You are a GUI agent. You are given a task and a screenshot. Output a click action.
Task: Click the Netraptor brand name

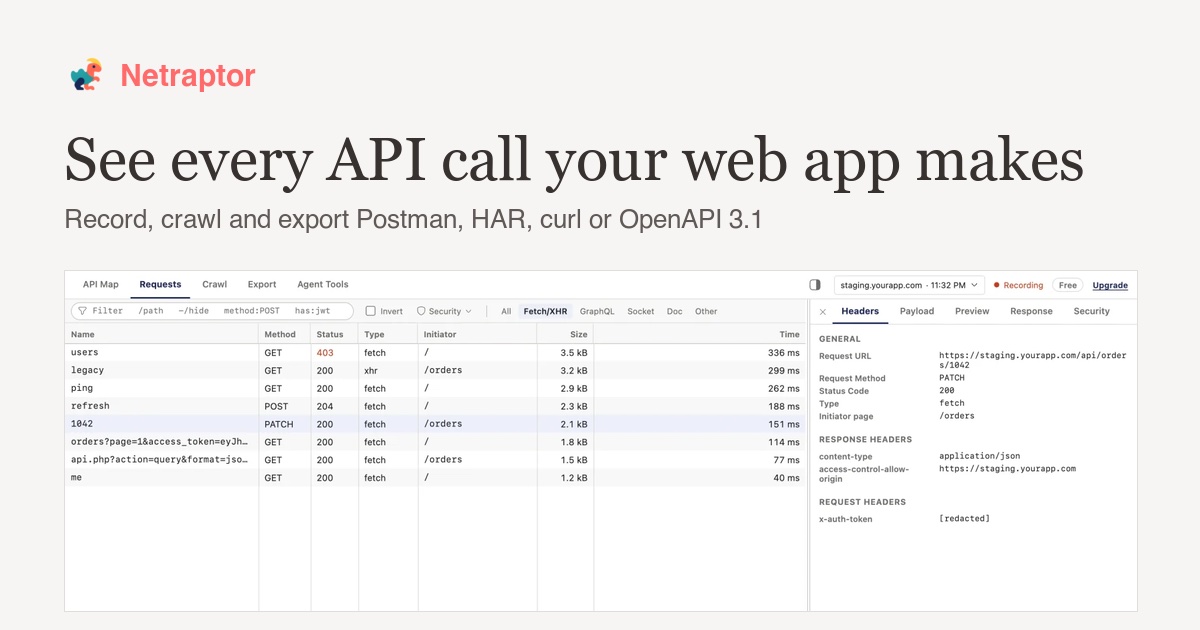tap(188, 75)
